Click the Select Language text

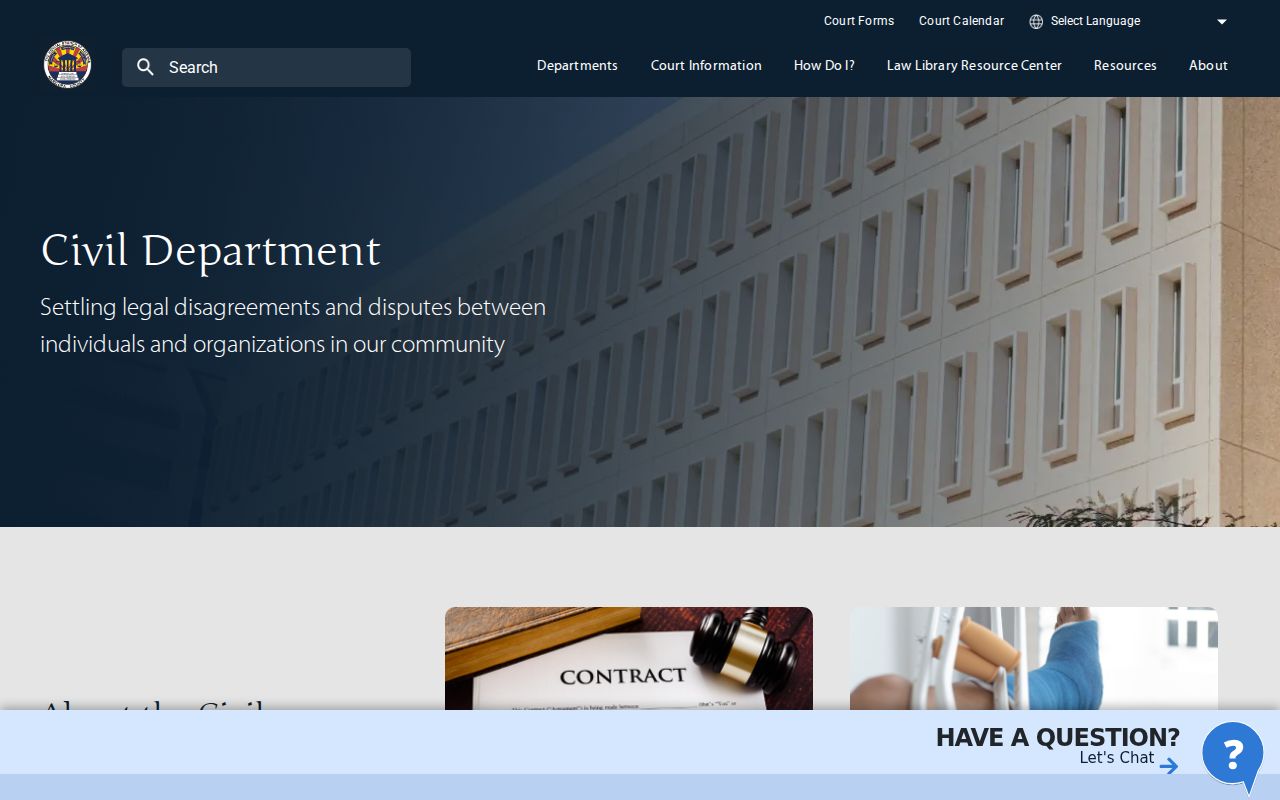tap(1095, 21)
